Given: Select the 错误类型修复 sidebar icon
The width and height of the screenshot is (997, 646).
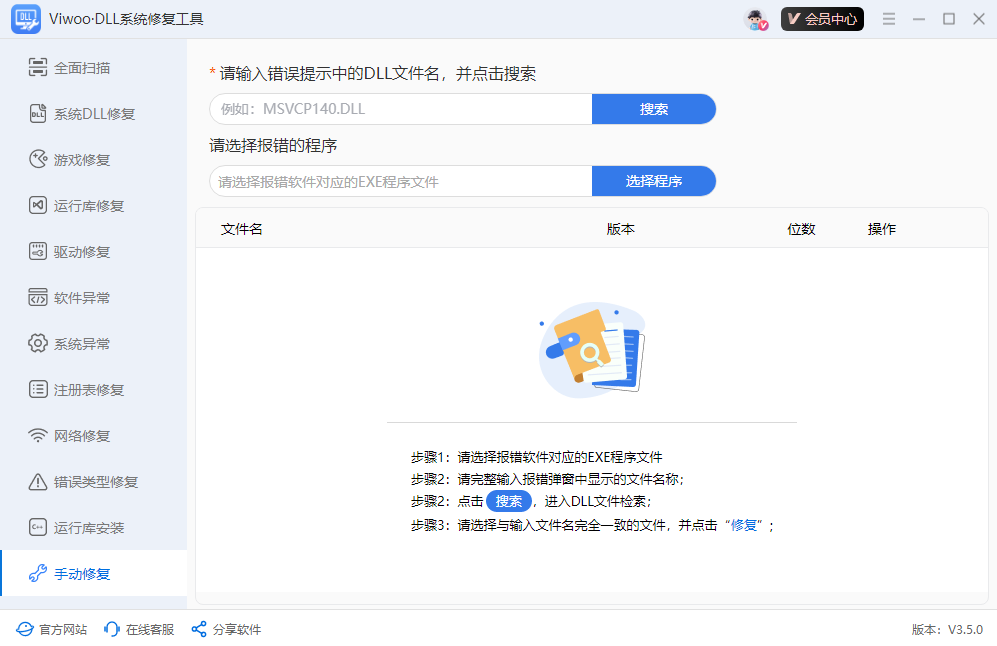Looking at the screenshot, I should [x=76, y=481].
